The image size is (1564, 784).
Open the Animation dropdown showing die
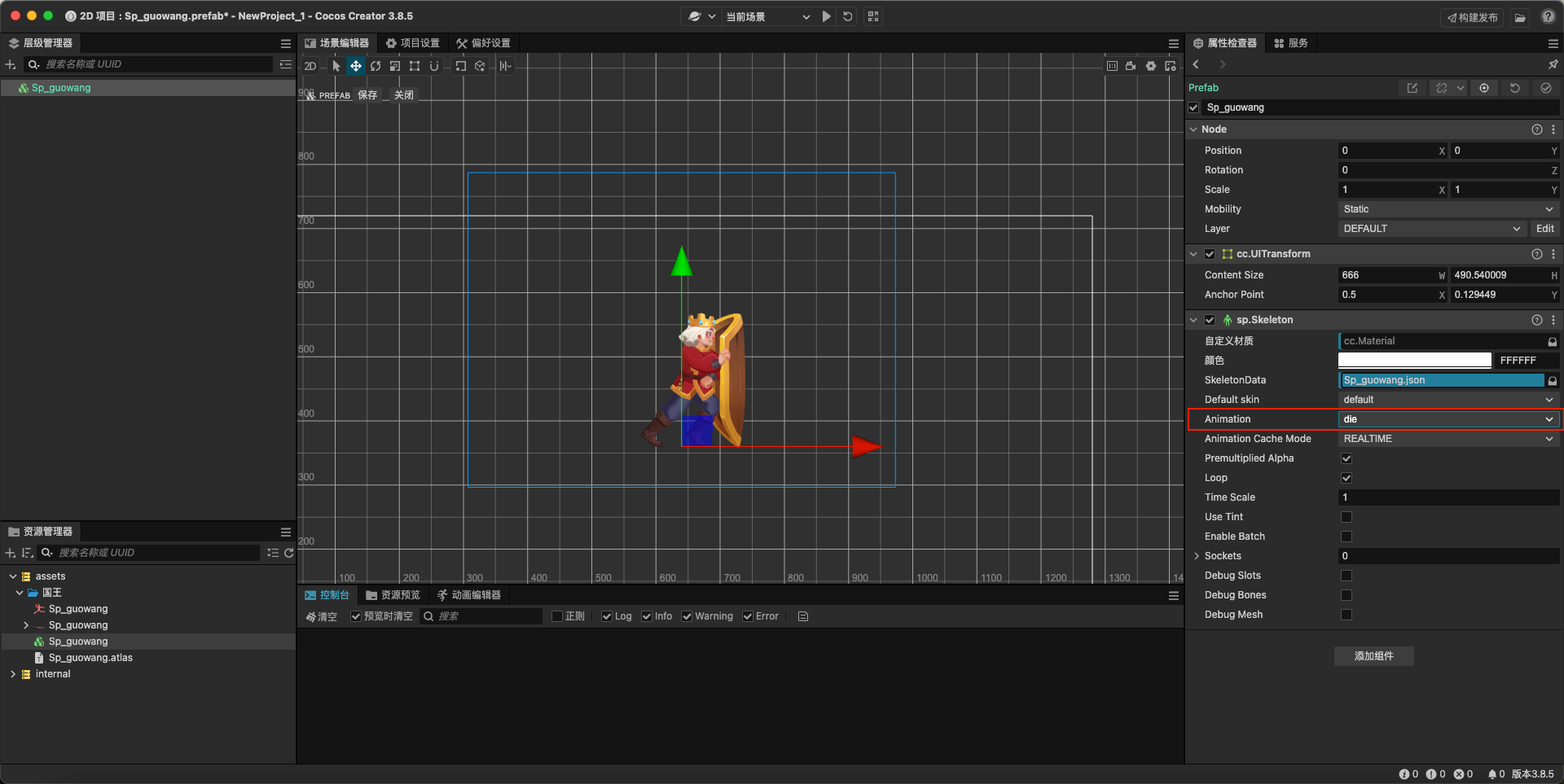coord(1448,419)
